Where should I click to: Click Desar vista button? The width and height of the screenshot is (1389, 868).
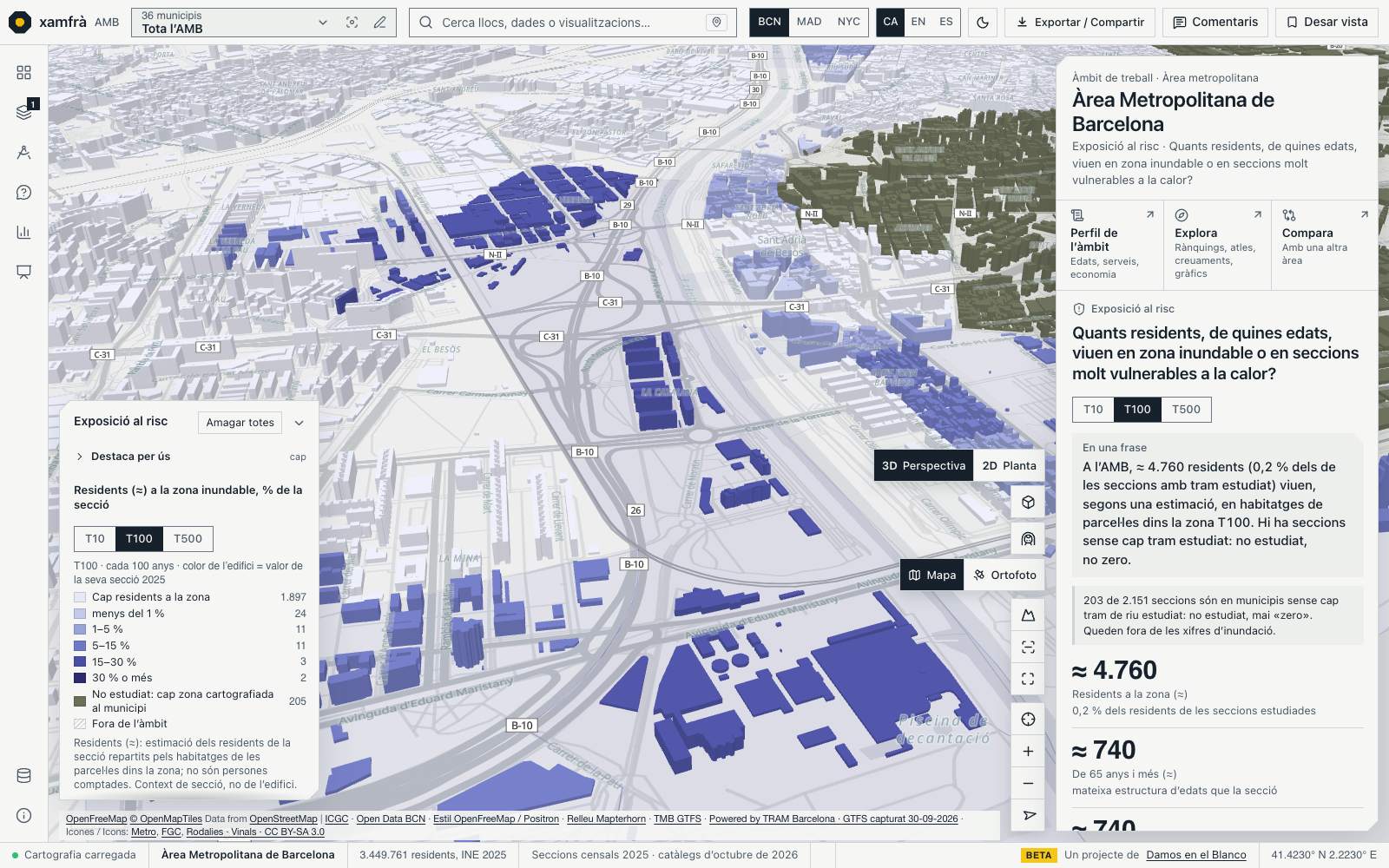pos(1326,23)
